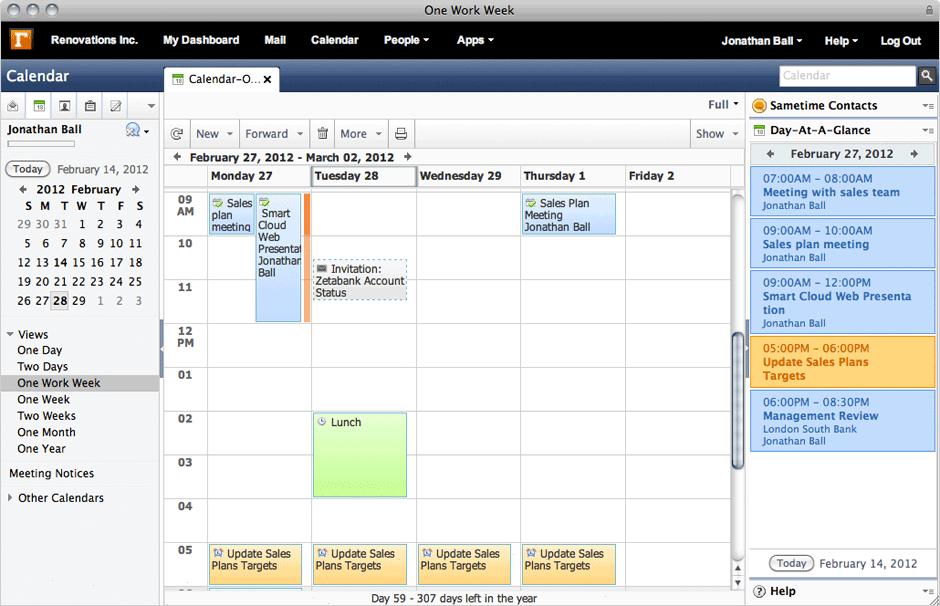Collapse the Views tree section
This screenshot has height=606, width=940.
coord(10,334)
